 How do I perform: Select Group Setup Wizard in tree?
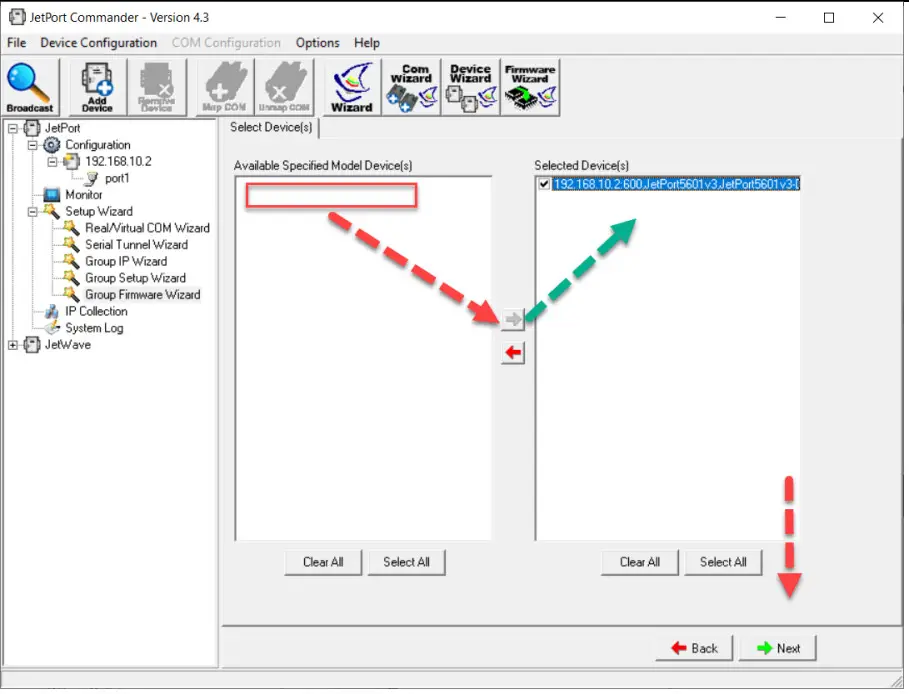coord(135,278)
